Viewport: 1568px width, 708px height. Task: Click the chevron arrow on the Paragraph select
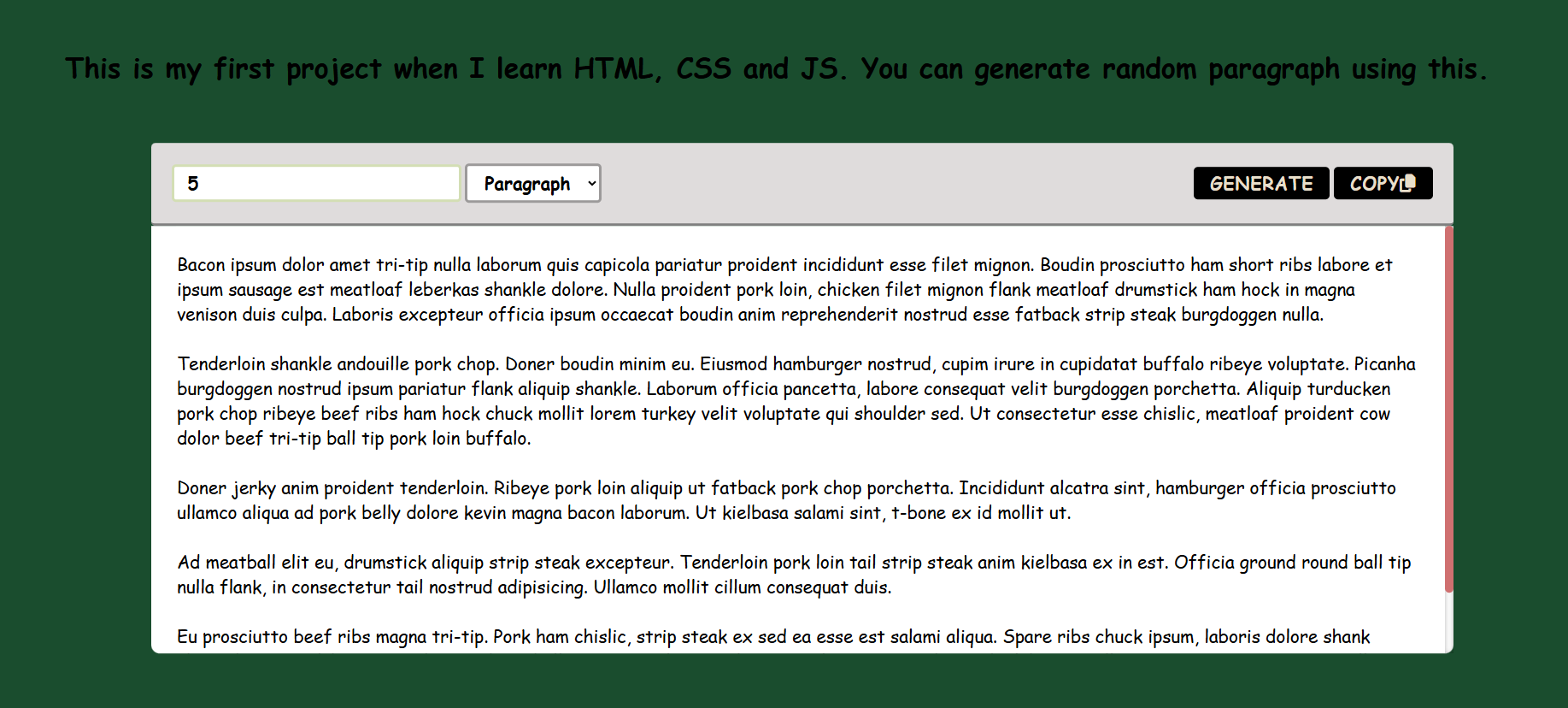(x=591, y=184)
